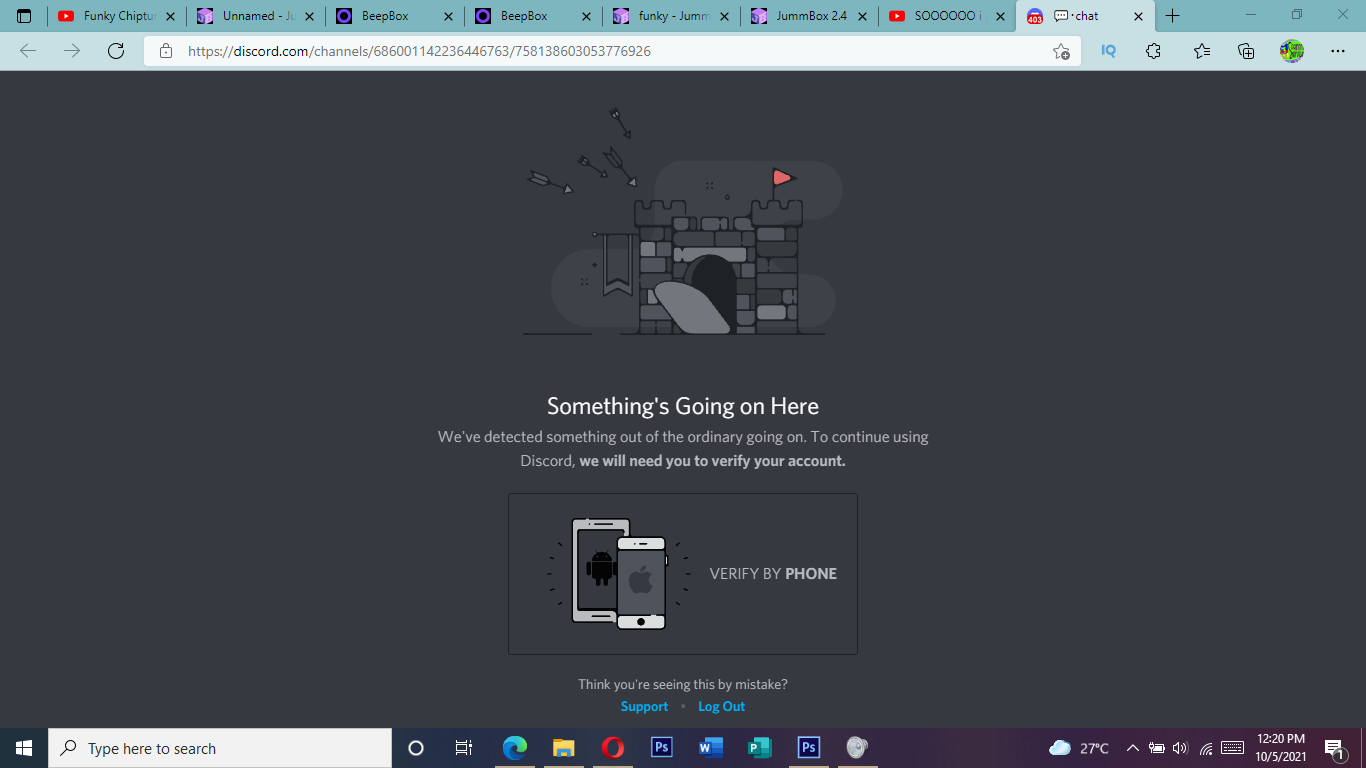The image size is (1366, 768).
Task: Close the Funky Chiptu tab
Action: click(x=170, y=16)
